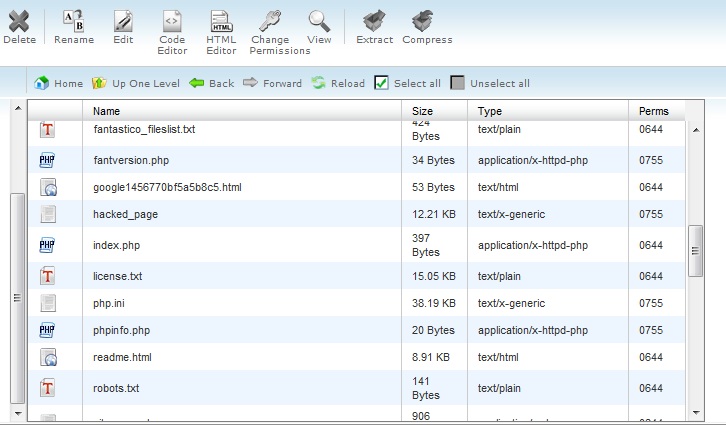Viewport: 726px width, 425px height.
Task: Click 12.21 KB size cell
Action: tap(434, 214)
